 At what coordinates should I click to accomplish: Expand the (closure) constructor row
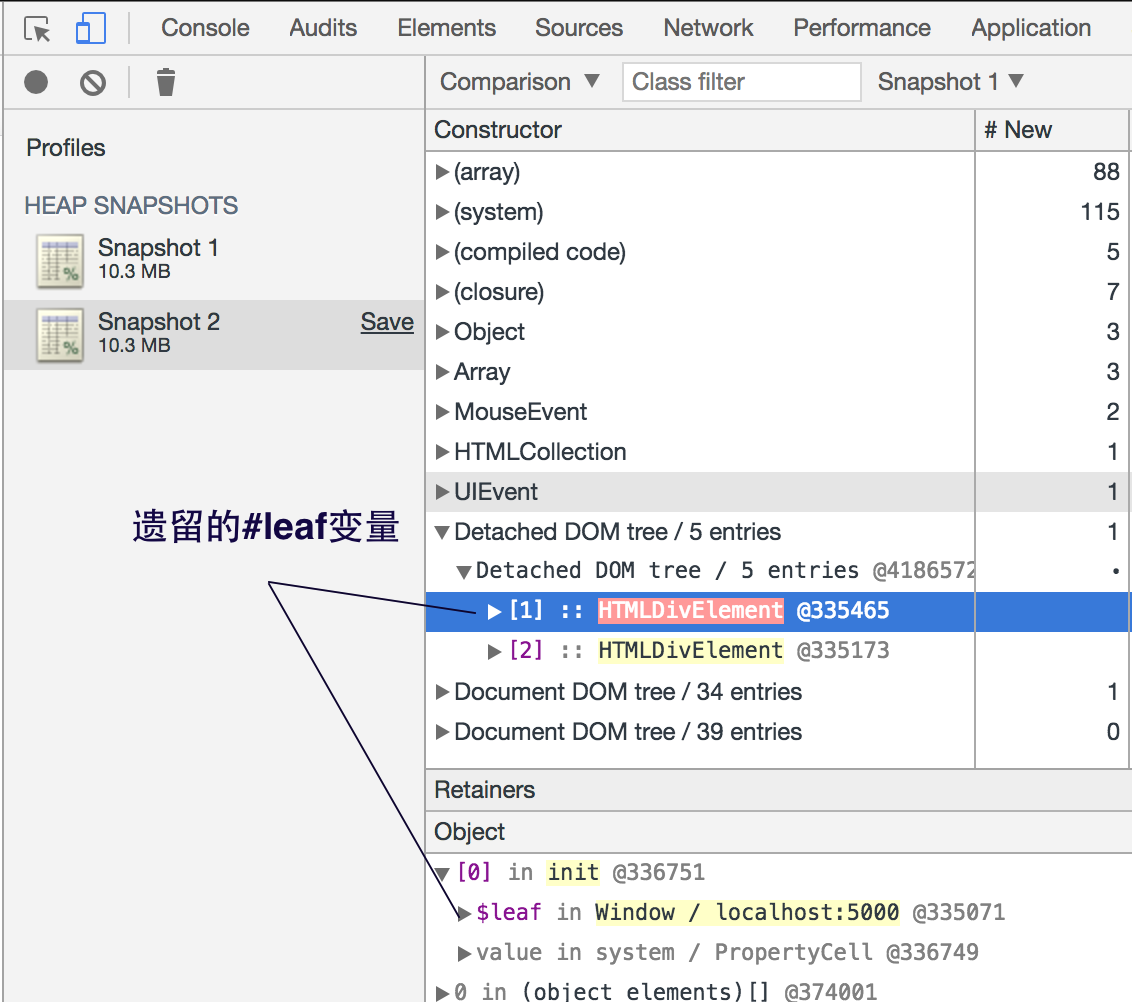pos(442,292)
